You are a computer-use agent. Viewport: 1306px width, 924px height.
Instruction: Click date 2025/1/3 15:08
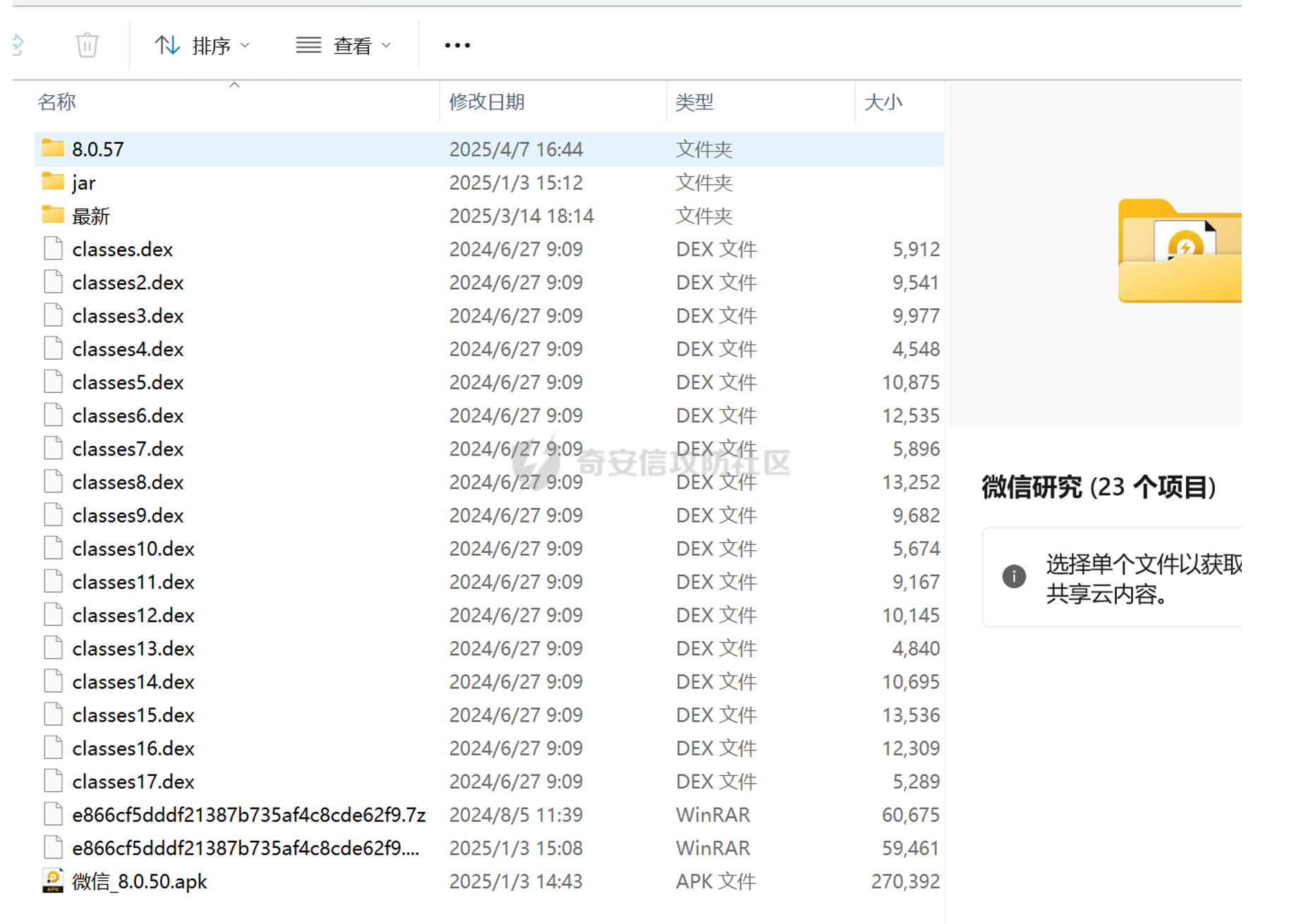click(516, 848)
